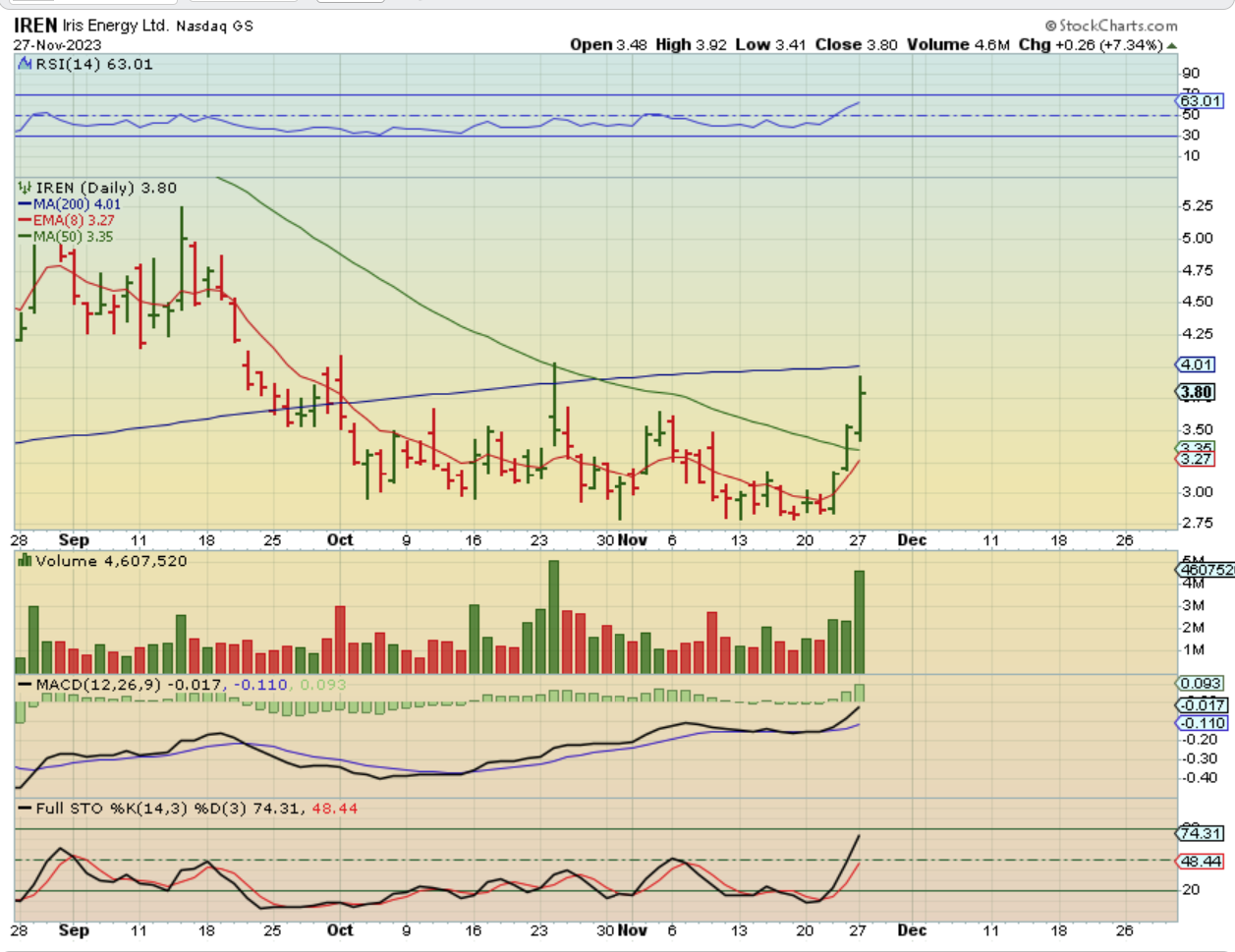Click the Chg +0.26 (+7.34%) value

(x=1091, y=45)
